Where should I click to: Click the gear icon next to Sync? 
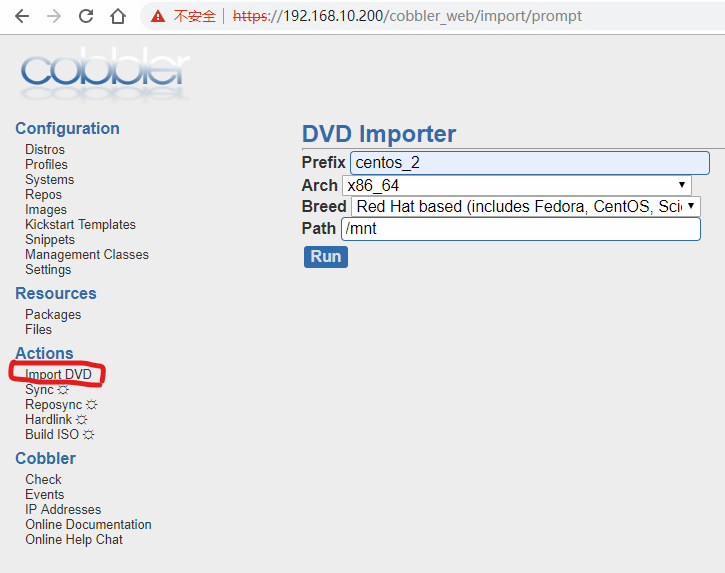coord(63,390)
